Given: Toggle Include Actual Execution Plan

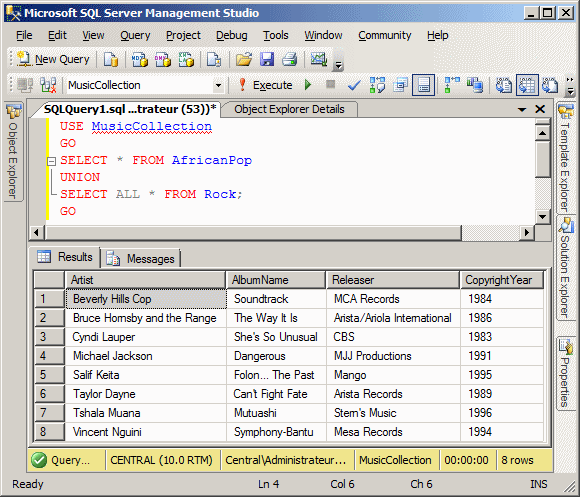Looking at the screenshot, I should 452,85.
